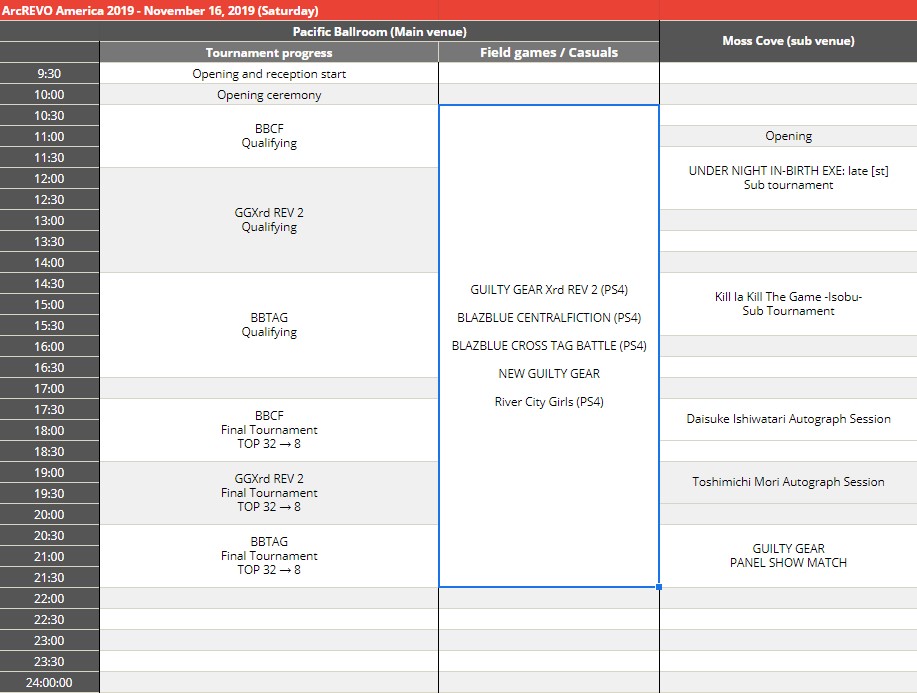The width and height of the screenshot is (917, 693).
Task: Click the 23:30 time cell
Action: click(49, 663)
